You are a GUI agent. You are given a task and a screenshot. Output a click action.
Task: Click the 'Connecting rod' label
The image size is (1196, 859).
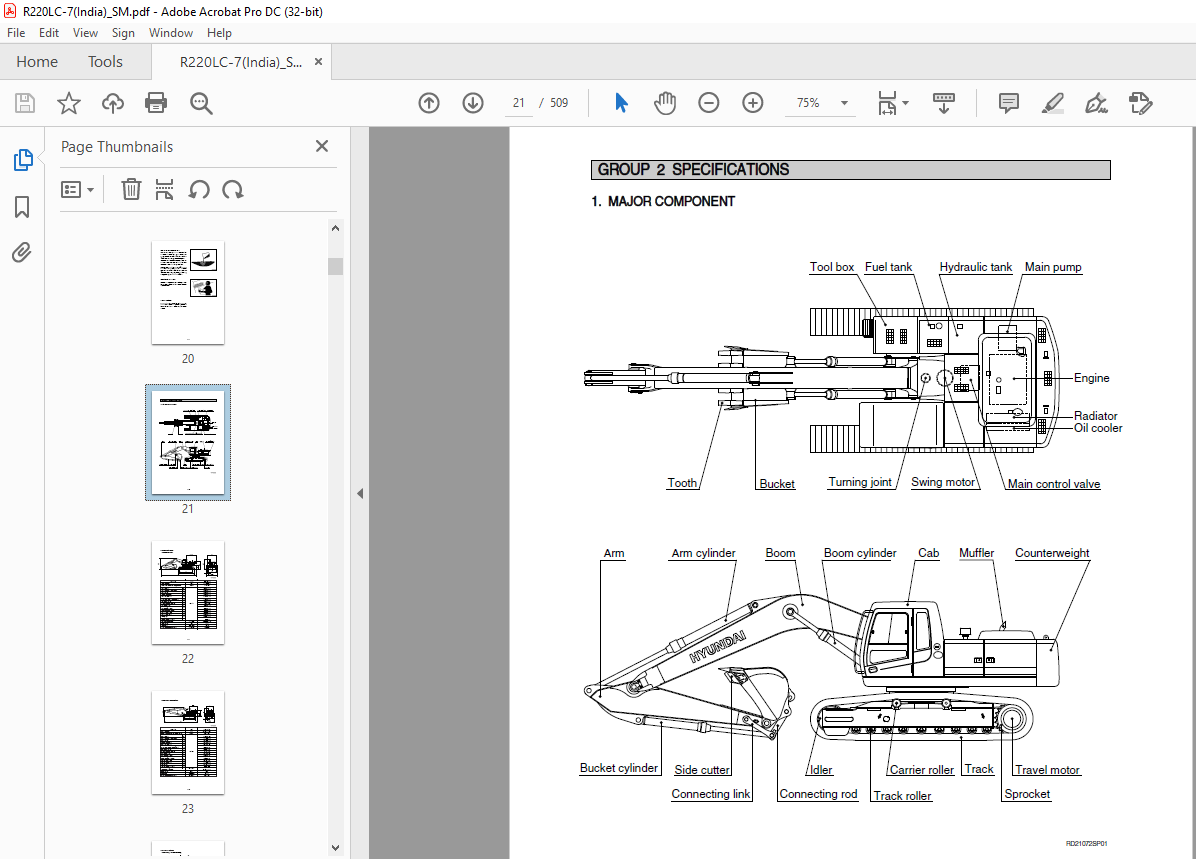point(818,794)
